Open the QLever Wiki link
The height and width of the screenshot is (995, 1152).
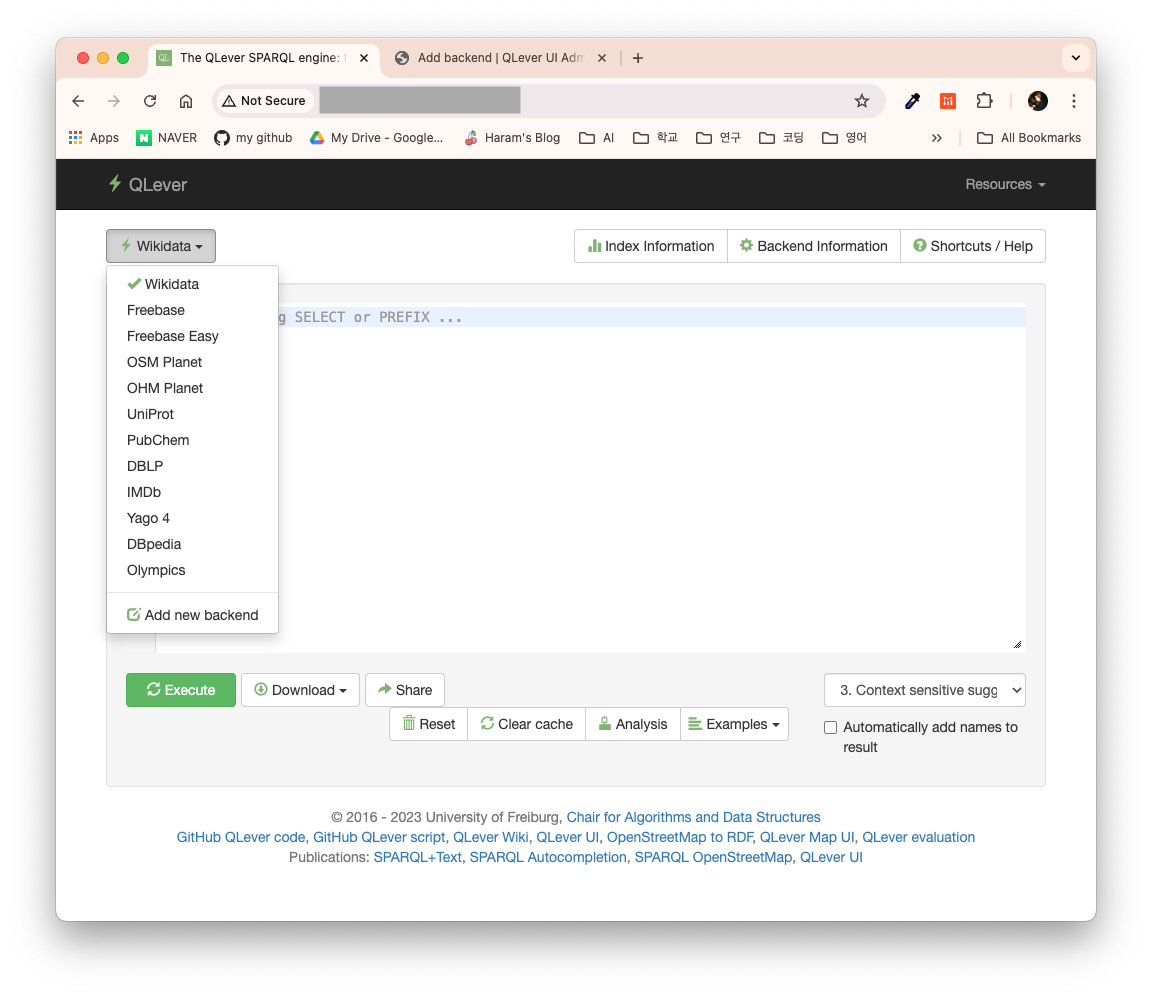pos(490,837)
